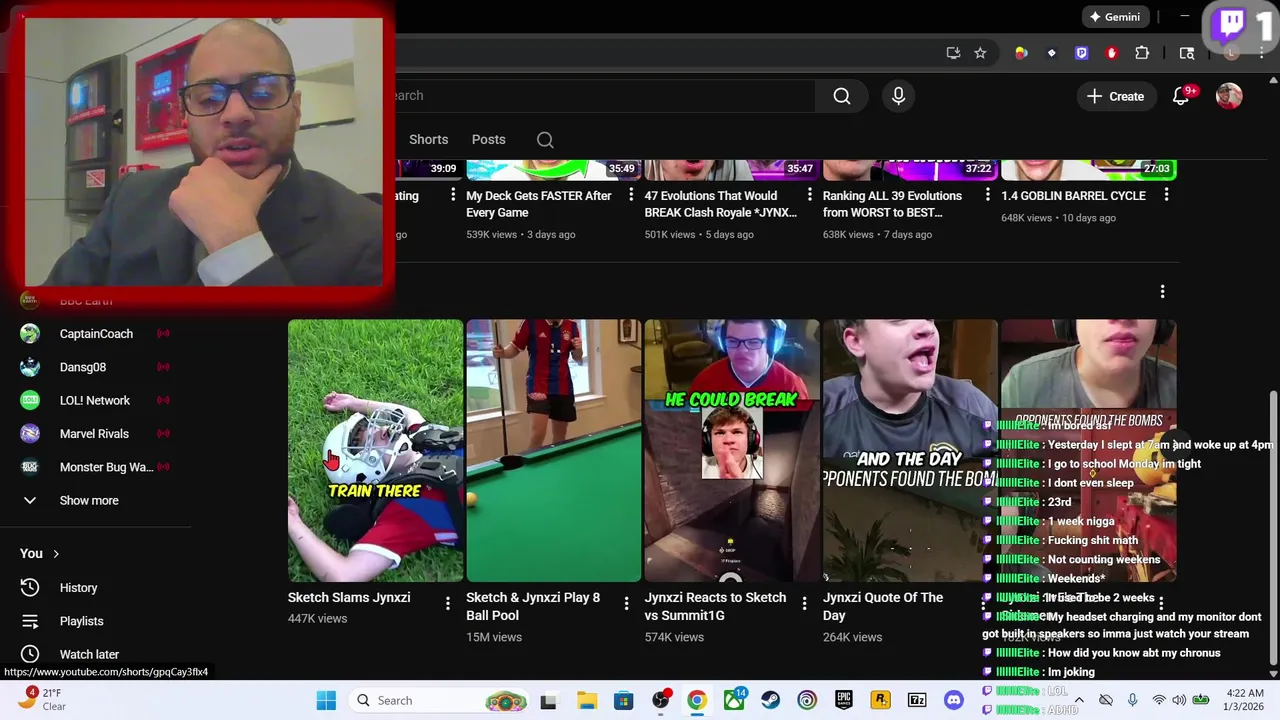Open the Chrome side search panel icon

1187,53
